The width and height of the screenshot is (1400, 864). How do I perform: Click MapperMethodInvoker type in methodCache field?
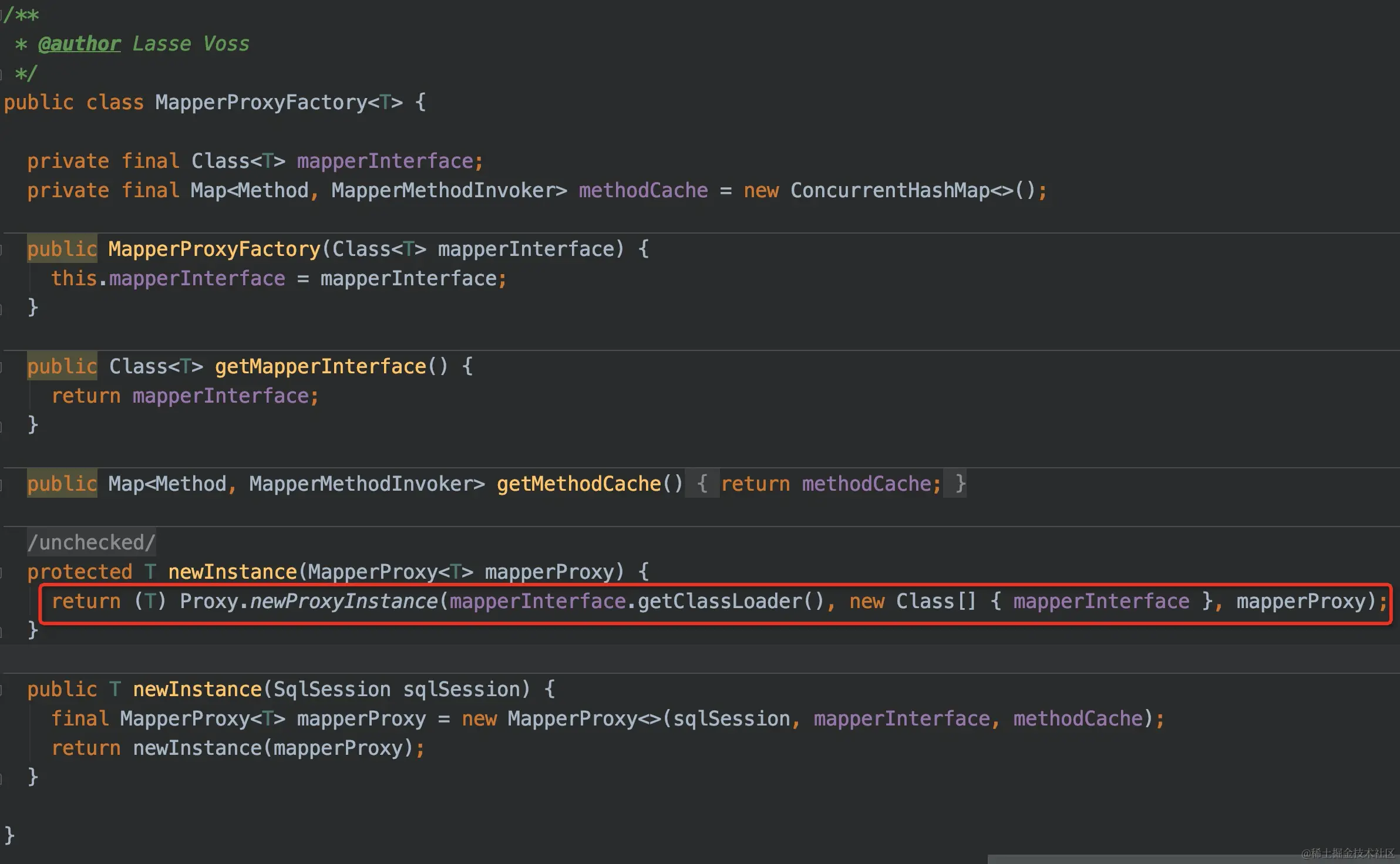443,191
